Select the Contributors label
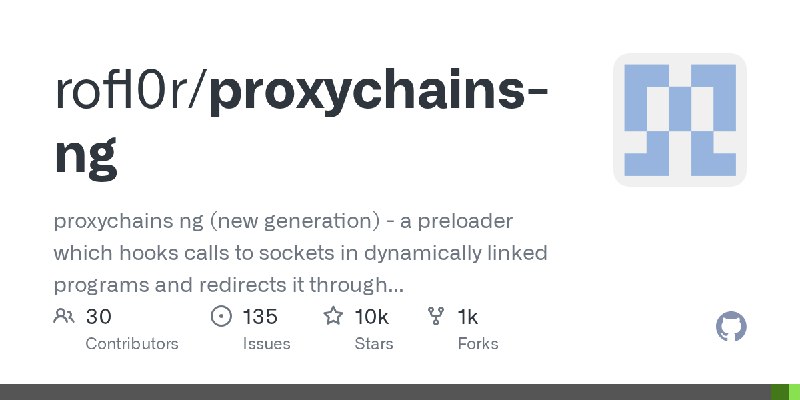This screenshot has height=400, width=800. pos(132,343)
